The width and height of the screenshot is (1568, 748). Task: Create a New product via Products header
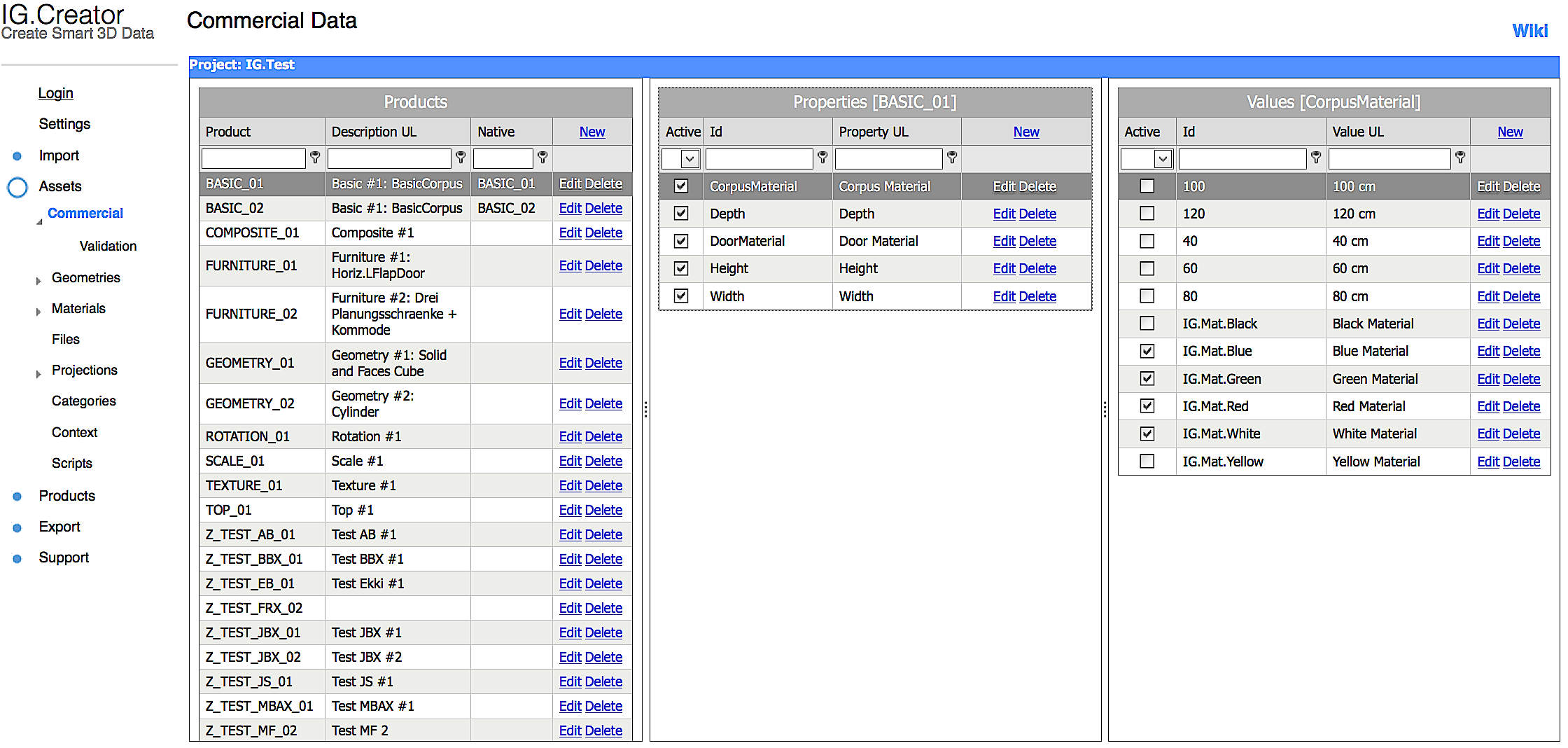[591, 132]
